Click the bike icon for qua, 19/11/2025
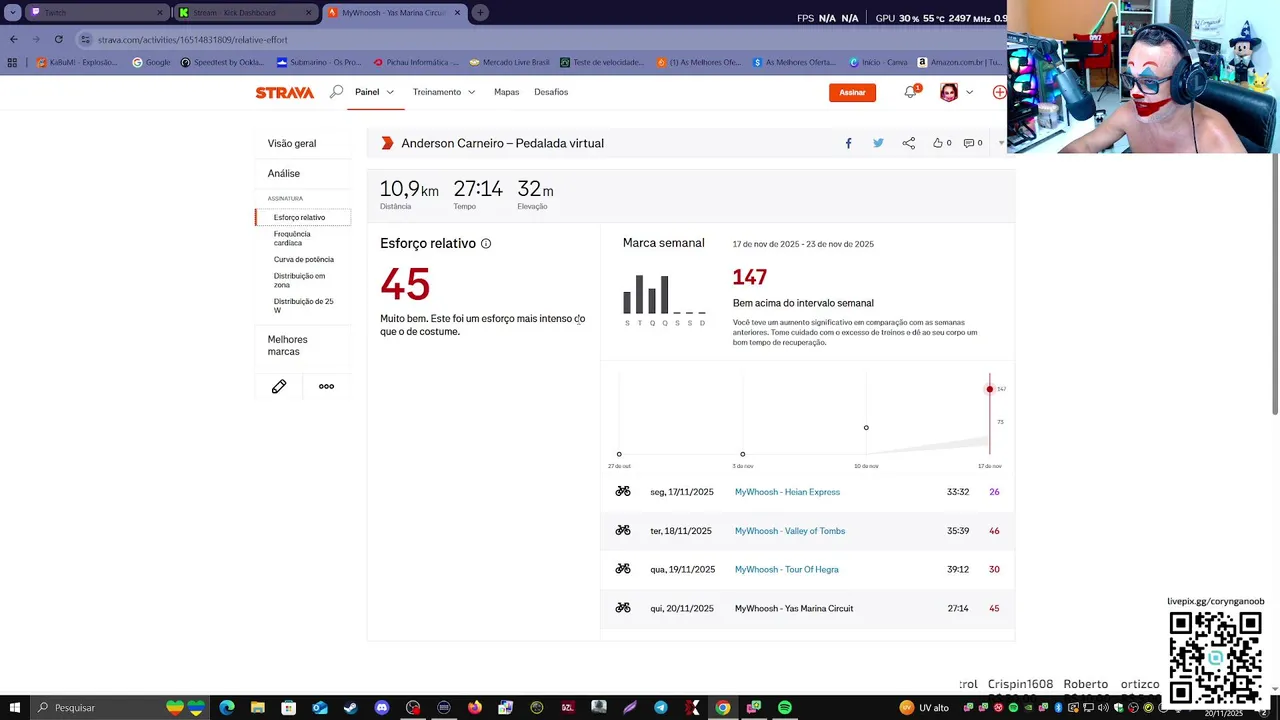This screenshot has width=1280, height=720. coord(623,568)
